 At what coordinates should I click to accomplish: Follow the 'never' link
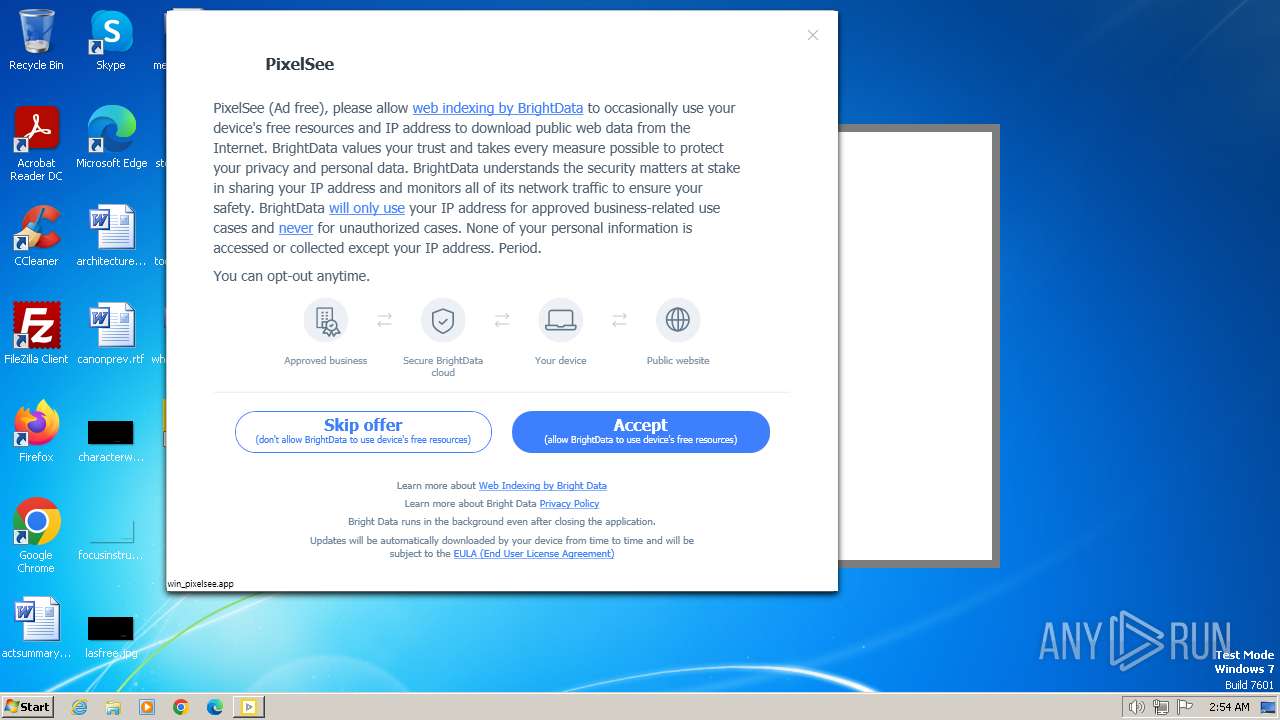coord(296,228)
